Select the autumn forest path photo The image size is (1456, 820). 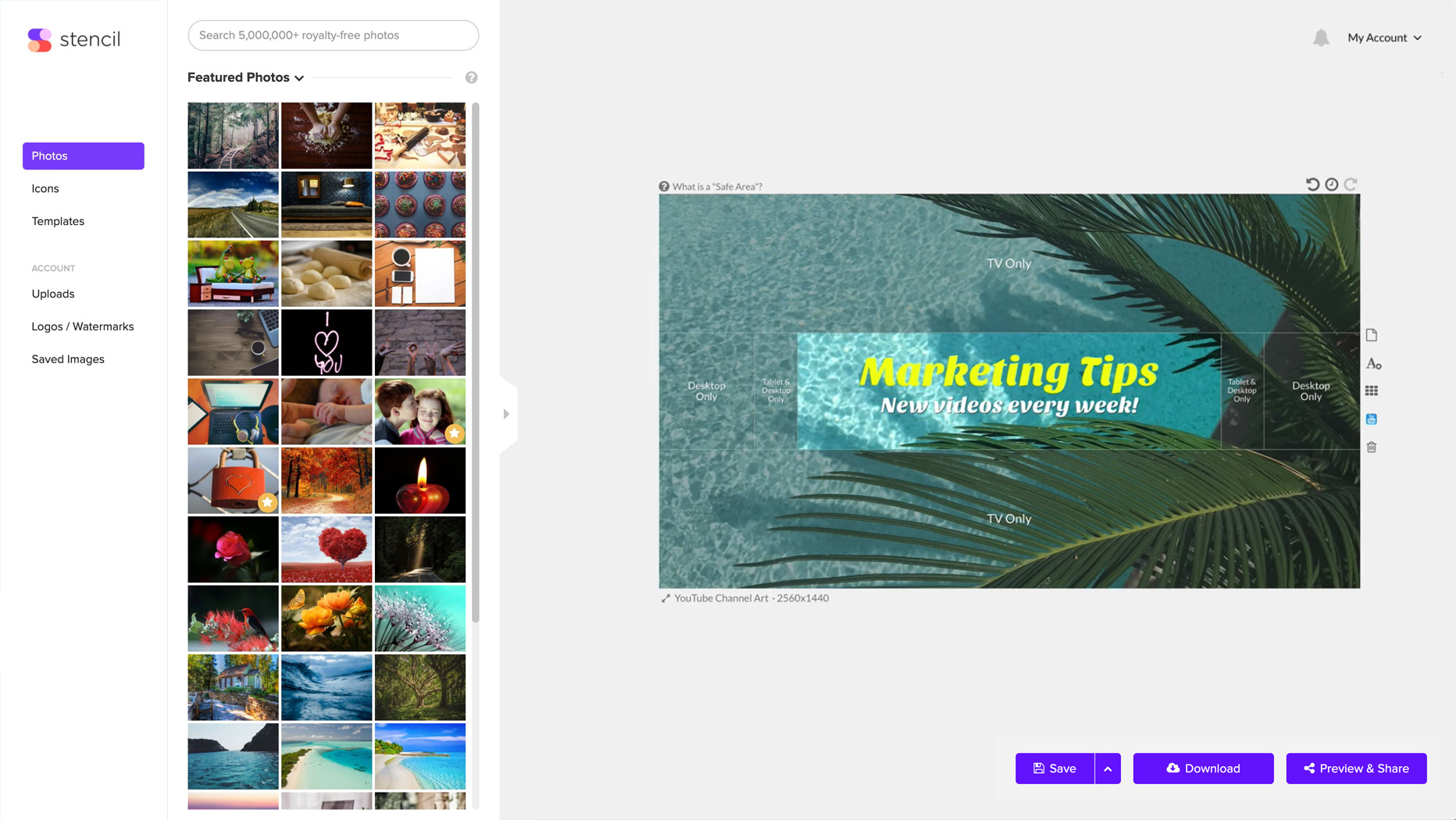point(327,480)
